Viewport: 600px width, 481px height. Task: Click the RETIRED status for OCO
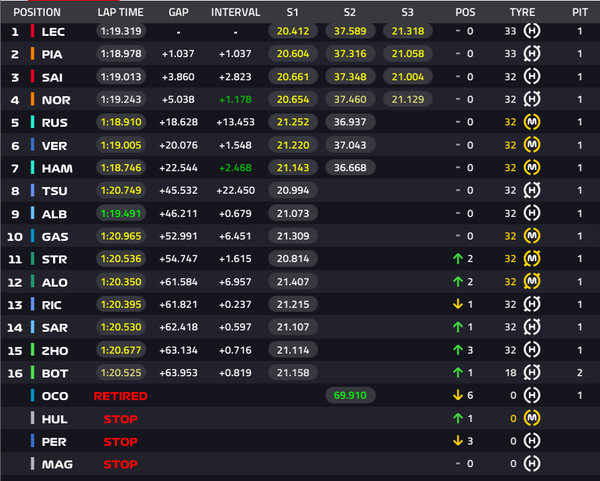[121, 396]
